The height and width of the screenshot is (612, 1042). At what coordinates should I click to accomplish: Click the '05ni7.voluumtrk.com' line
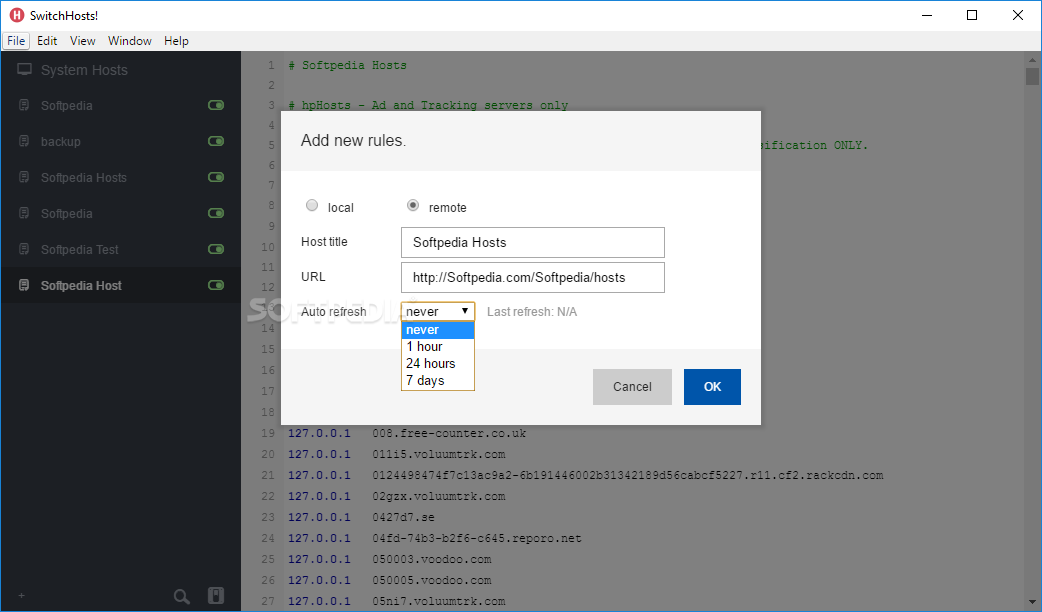coord(439,601)
